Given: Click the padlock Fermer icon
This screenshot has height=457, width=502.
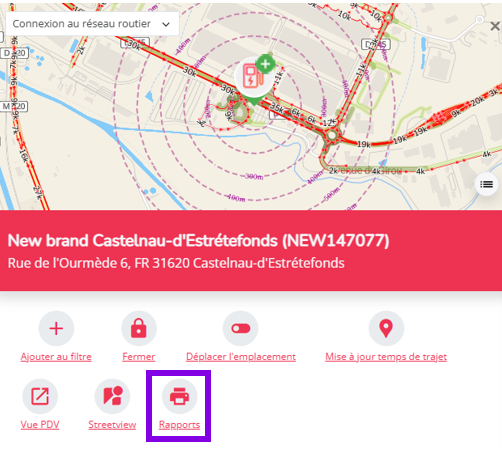Looking at the screenshot, I should (x=139, y=329).
